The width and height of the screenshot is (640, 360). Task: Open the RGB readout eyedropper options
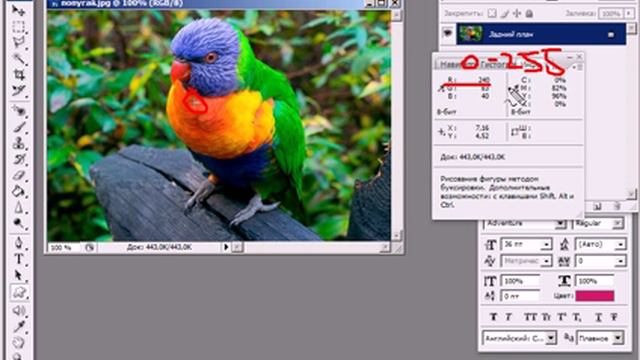point(441,87)
